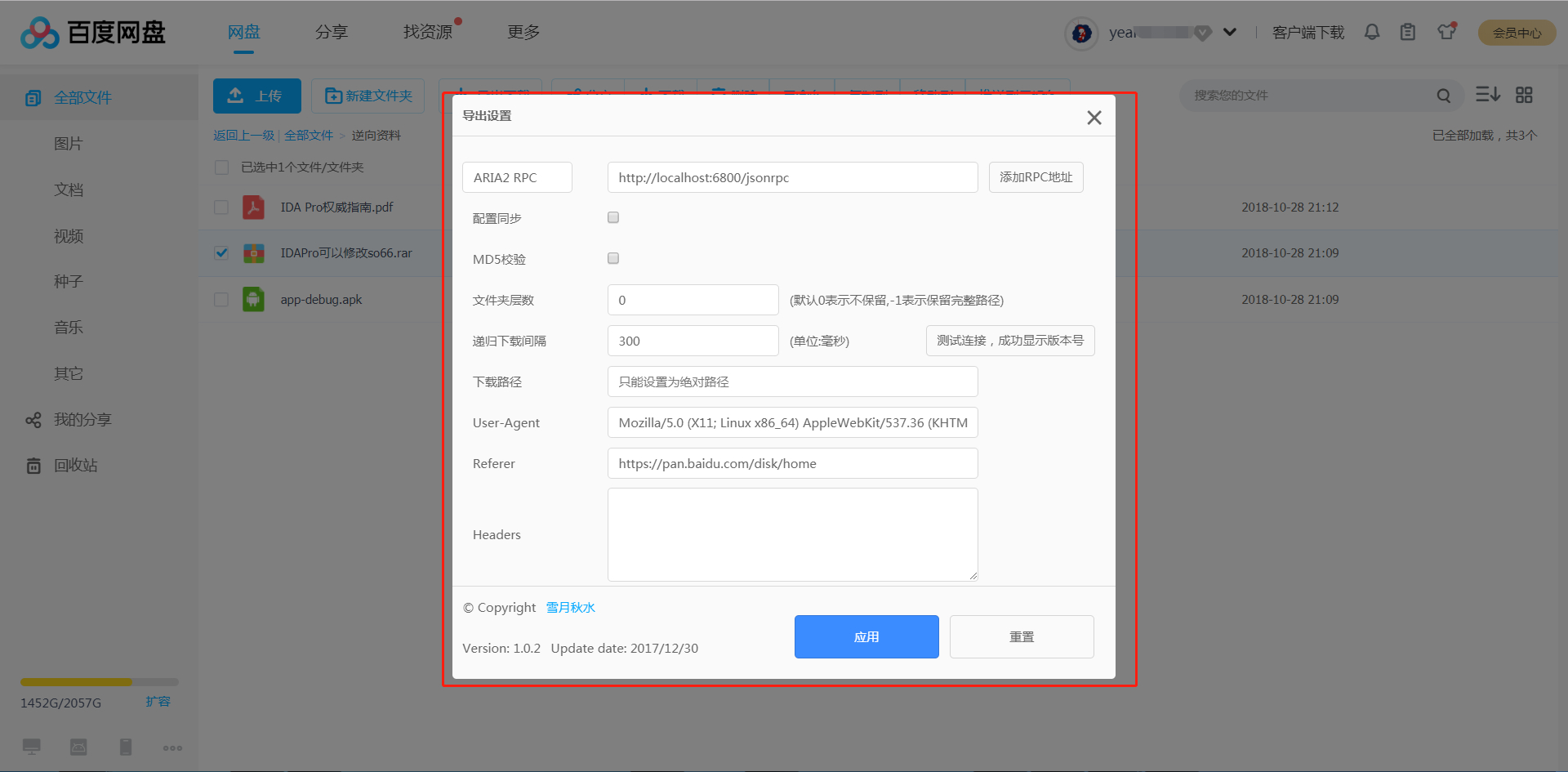Select 视频 in the sidebar
The width and height of the screenshot is (1568, 772).
69,236
